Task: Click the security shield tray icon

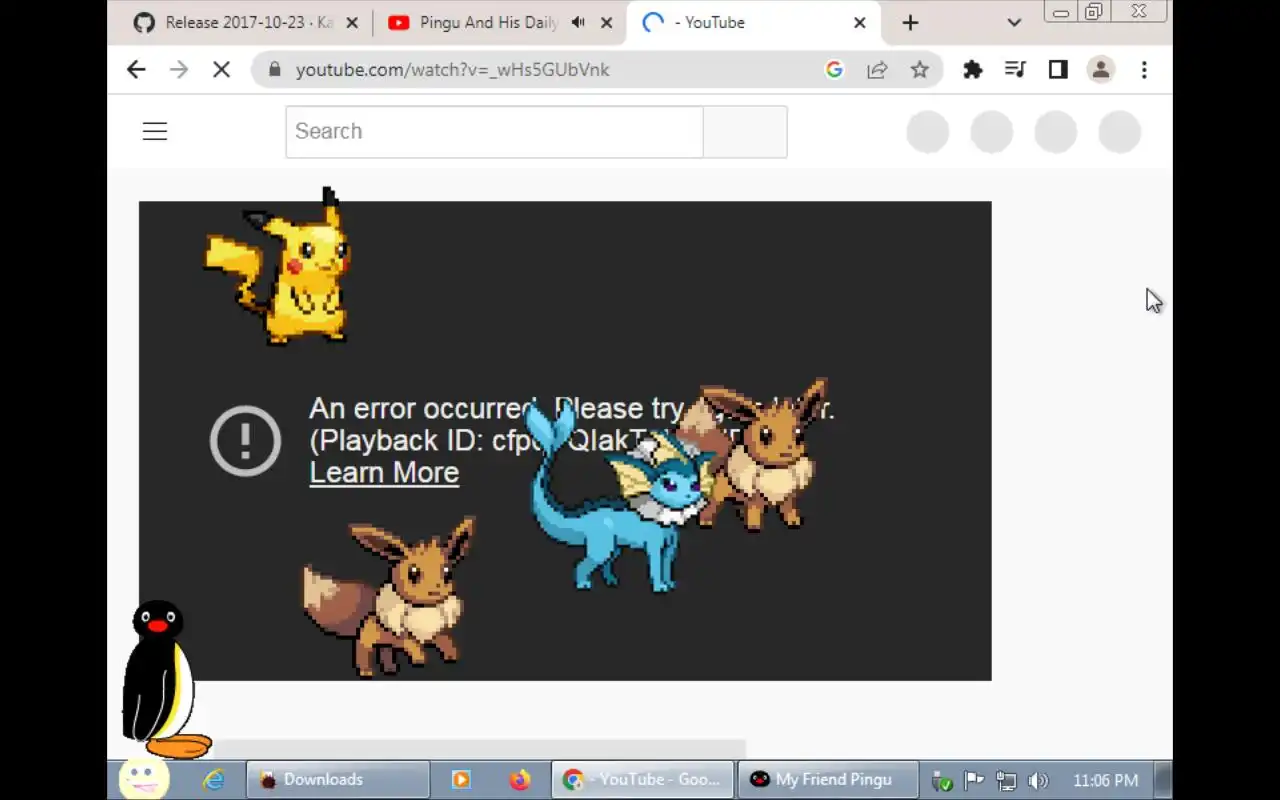Action: (941, 781)
